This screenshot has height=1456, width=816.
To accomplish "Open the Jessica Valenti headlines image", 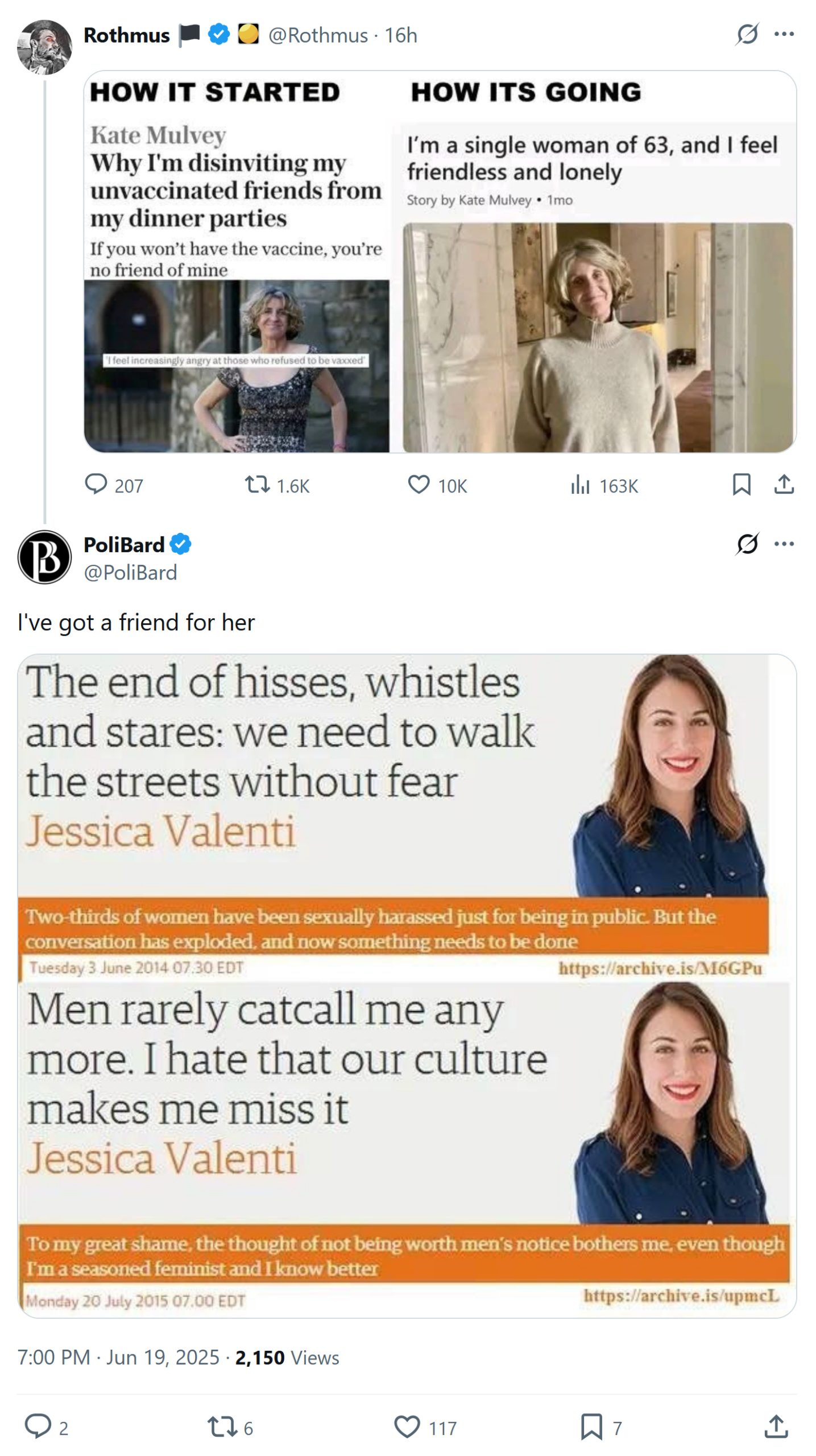I will (x=407, y=986).
